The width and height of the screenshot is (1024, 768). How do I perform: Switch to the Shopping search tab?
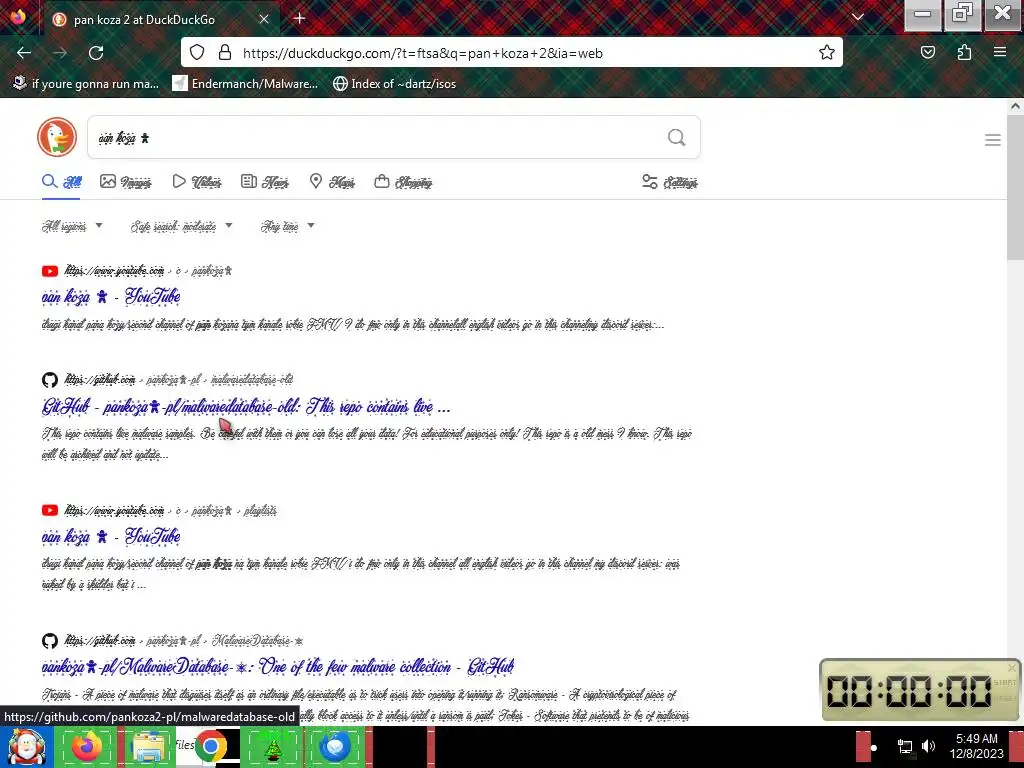[403, 182]
